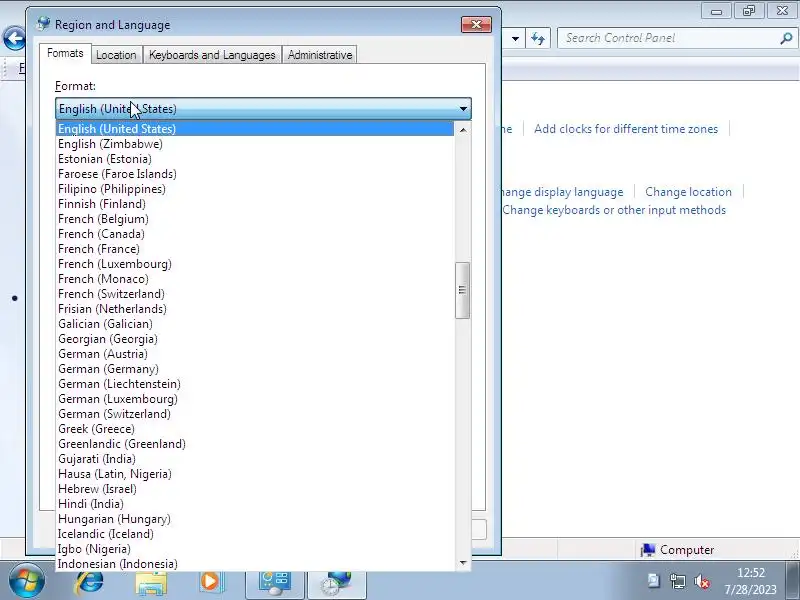Close the Region and Language dialog
Screen dimensions: 800x600
[476, 24]
